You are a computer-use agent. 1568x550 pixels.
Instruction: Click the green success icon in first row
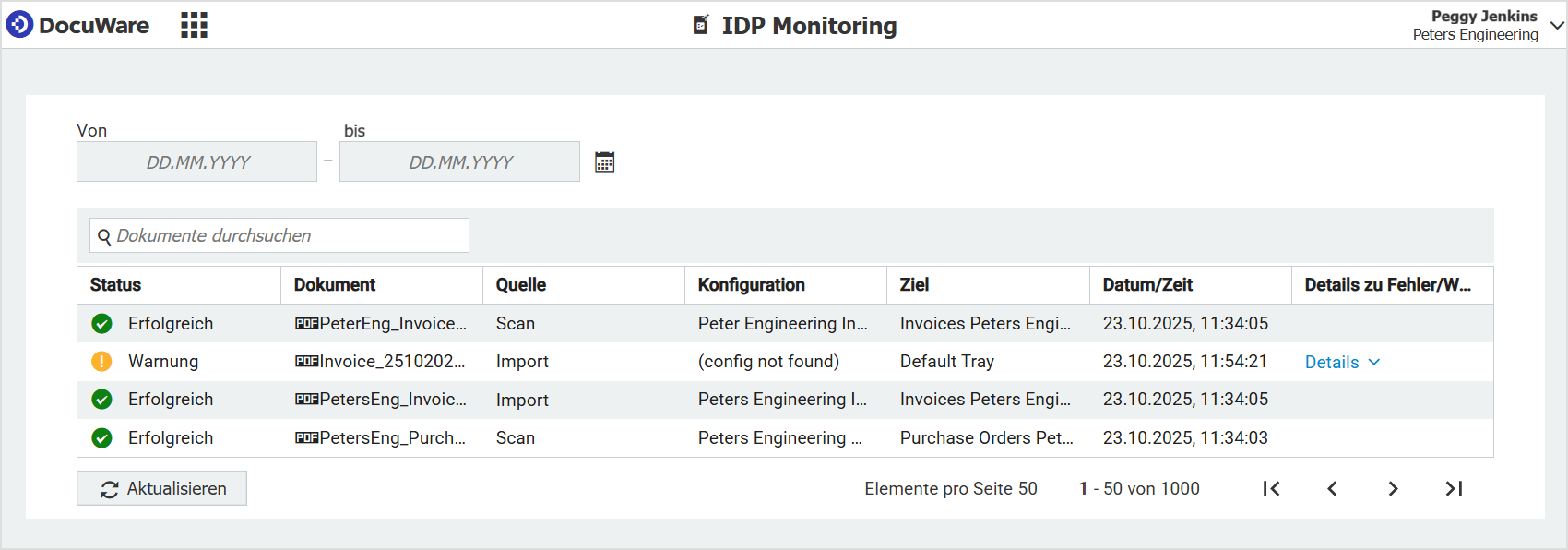101,324
